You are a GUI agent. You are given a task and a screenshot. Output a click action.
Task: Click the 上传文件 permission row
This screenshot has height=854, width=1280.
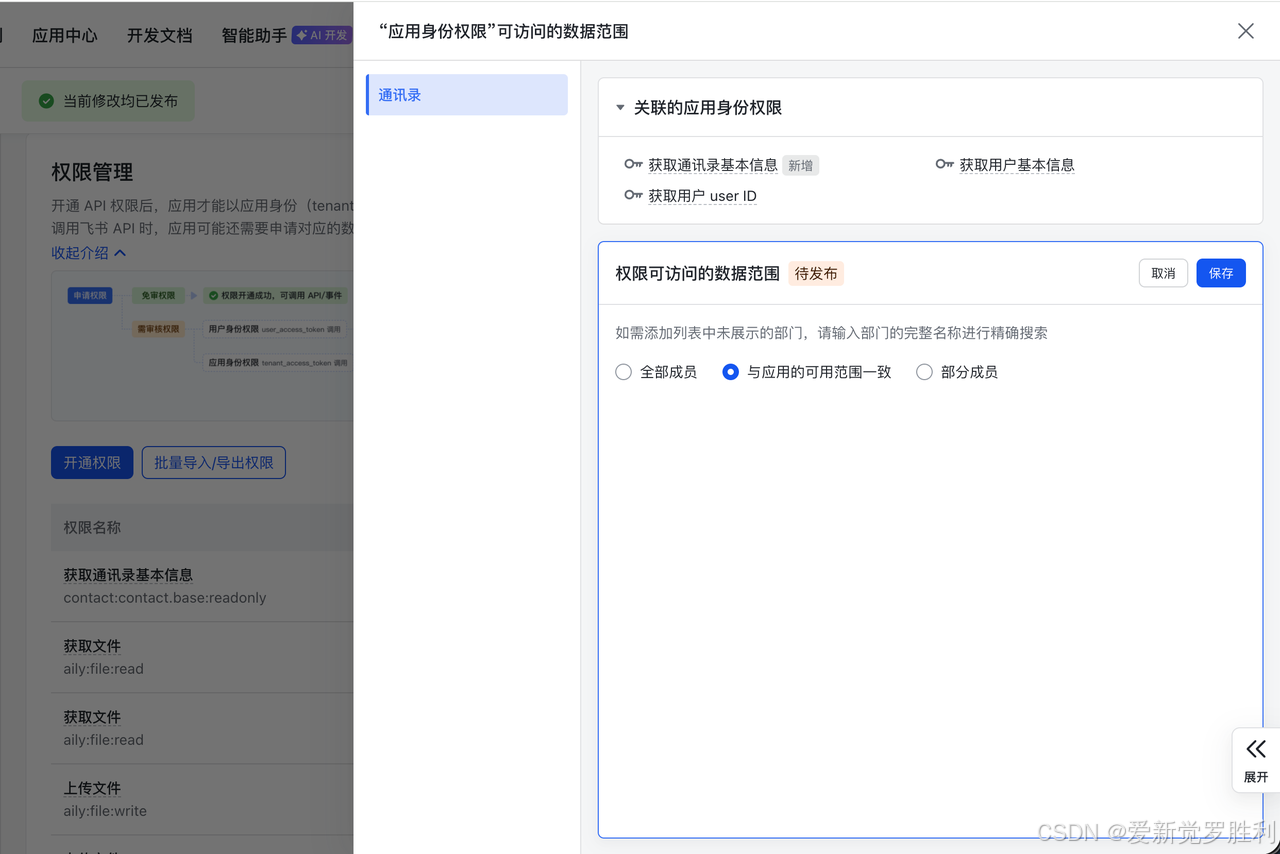[202, 799]
